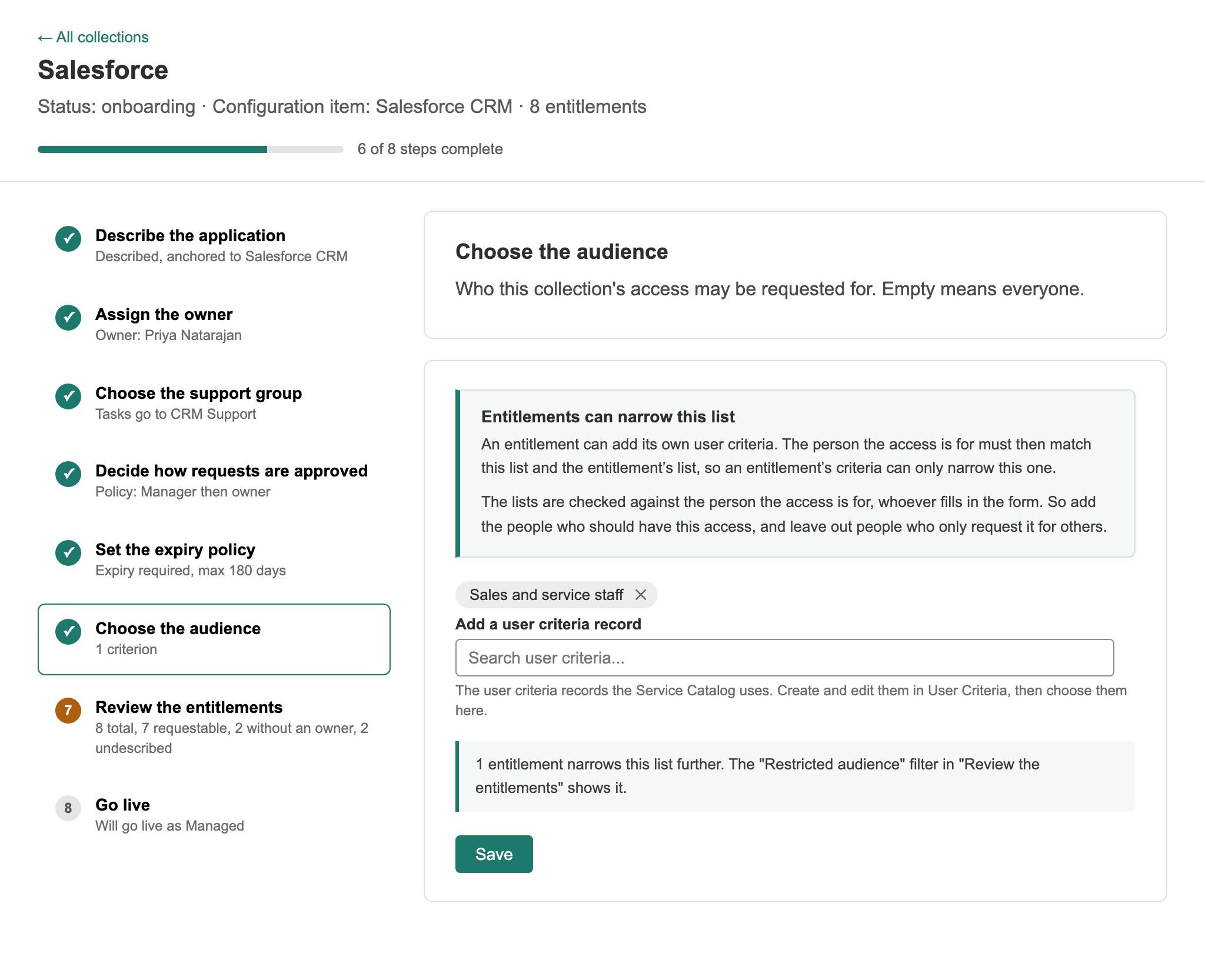Click the grey number 8 step badge

point(68,808)
